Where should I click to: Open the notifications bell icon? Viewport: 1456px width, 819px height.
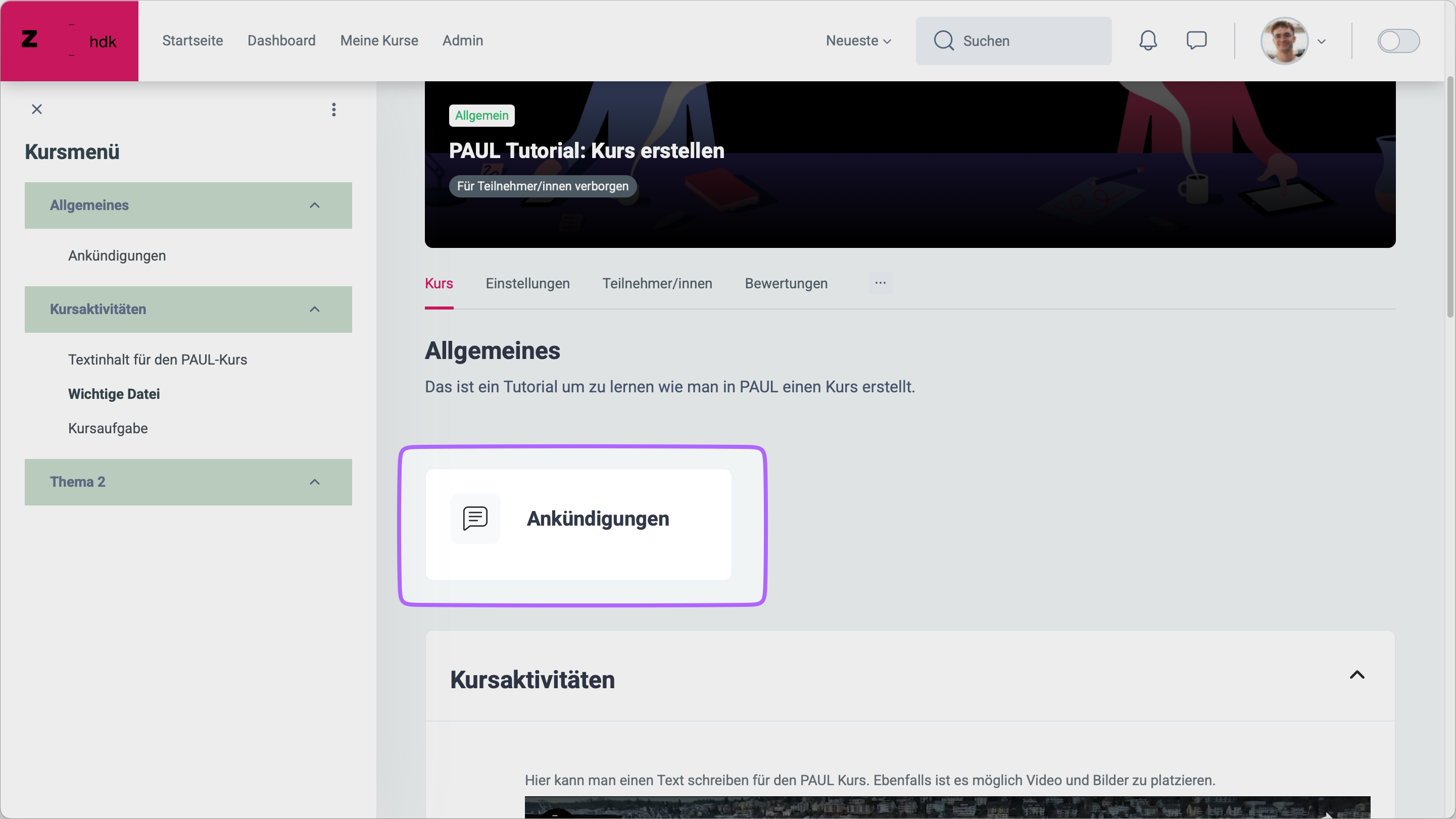click(1147, 41)
